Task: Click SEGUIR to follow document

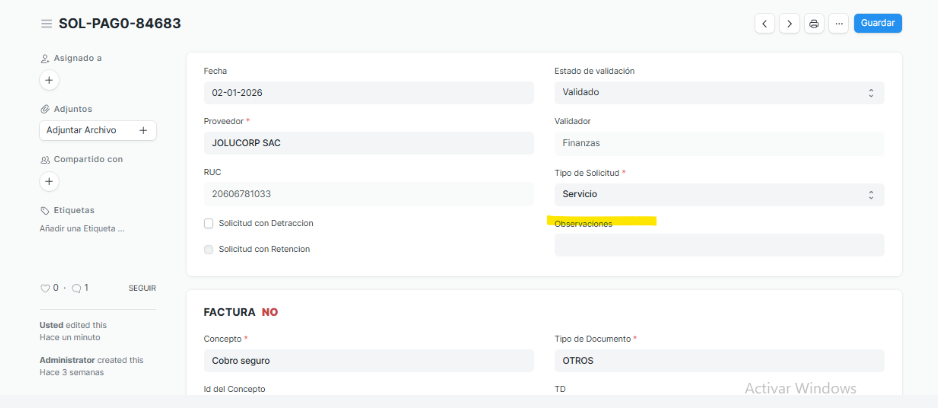Action: (x=142, y=288)
